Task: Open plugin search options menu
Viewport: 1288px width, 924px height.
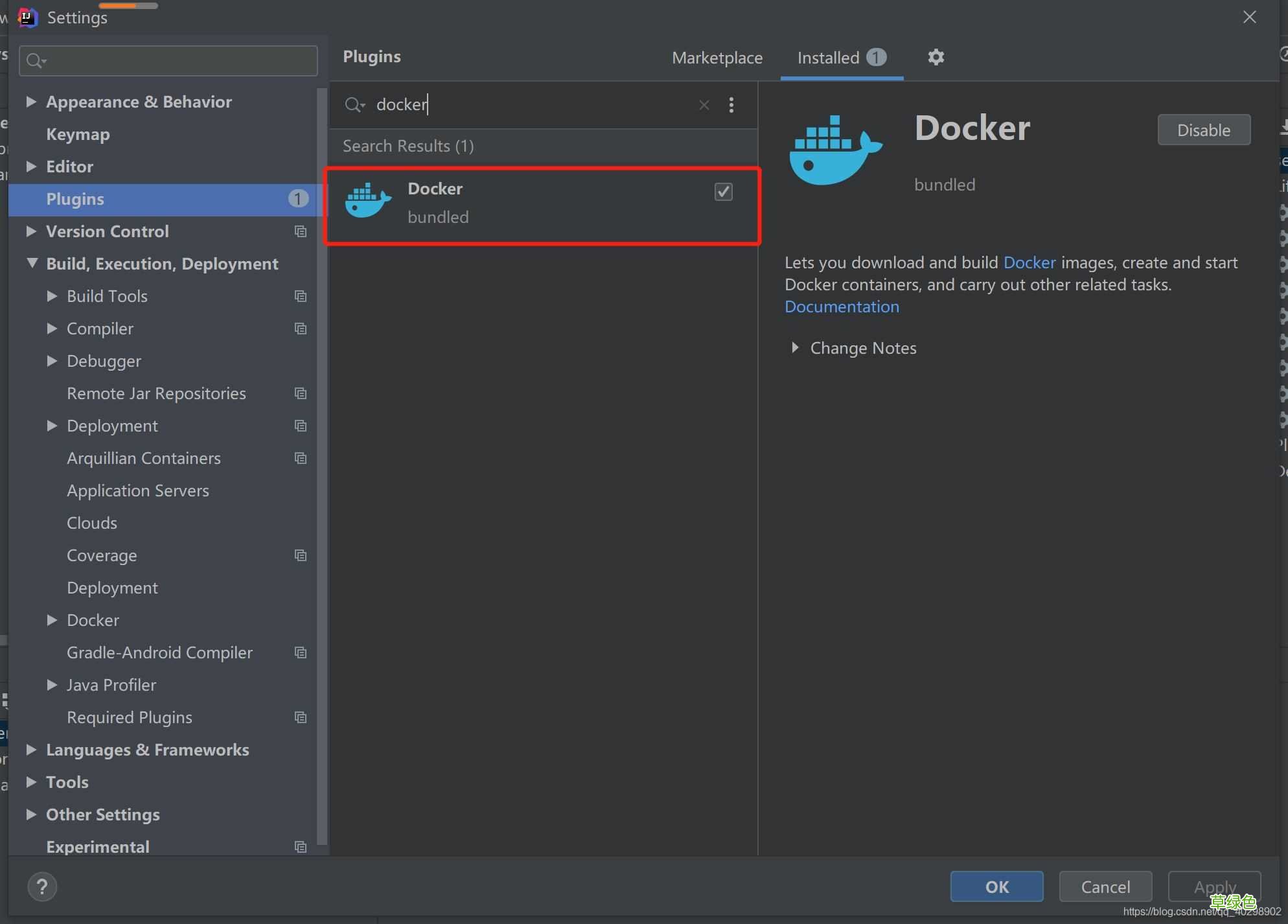Action: click(731, 105)
